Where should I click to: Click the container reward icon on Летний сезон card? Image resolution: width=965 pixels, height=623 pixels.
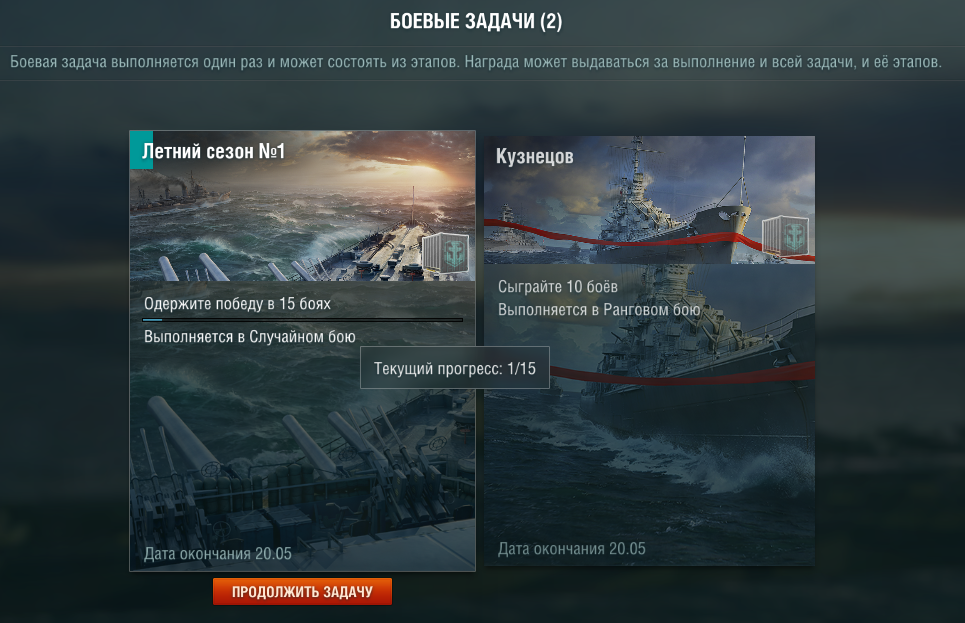445,253
